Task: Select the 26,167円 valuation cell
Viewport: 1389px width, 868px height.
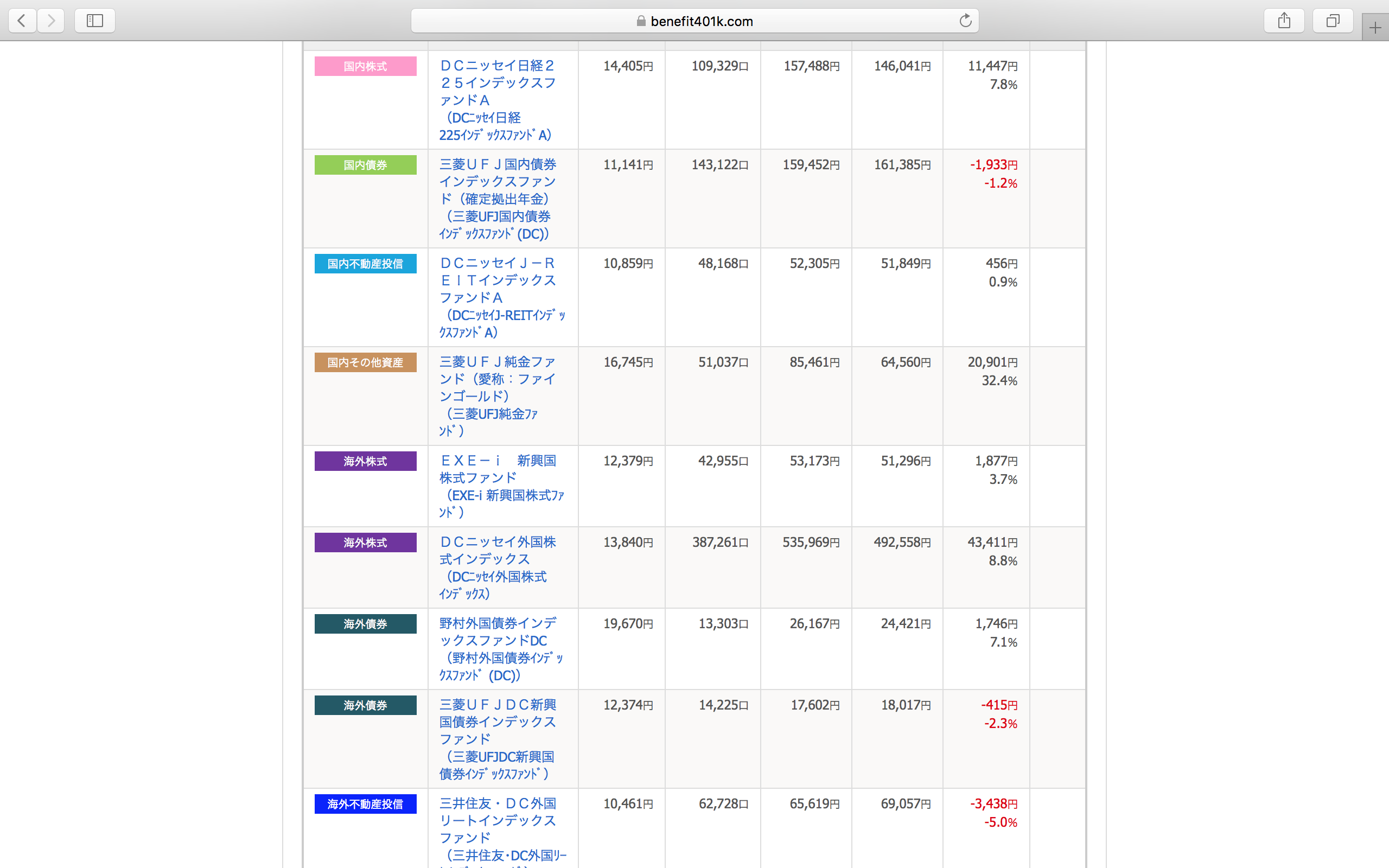Action: pos(815,624)
